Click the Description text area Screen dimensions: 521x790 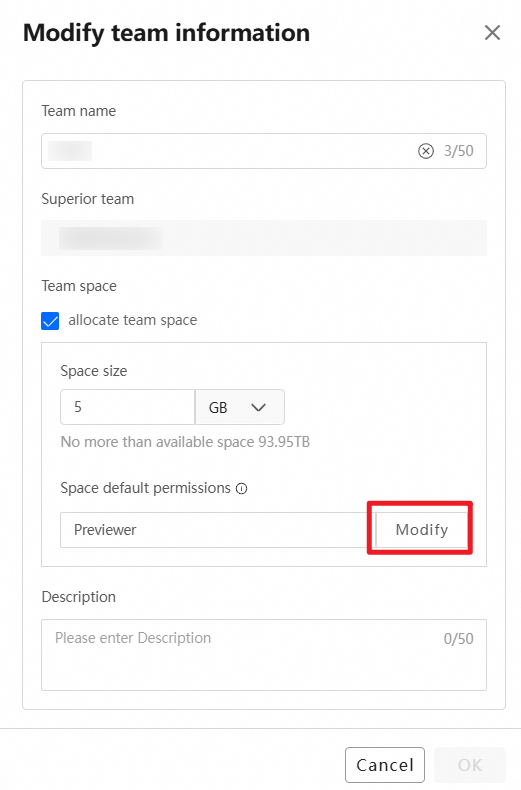(x=264, y=655)
